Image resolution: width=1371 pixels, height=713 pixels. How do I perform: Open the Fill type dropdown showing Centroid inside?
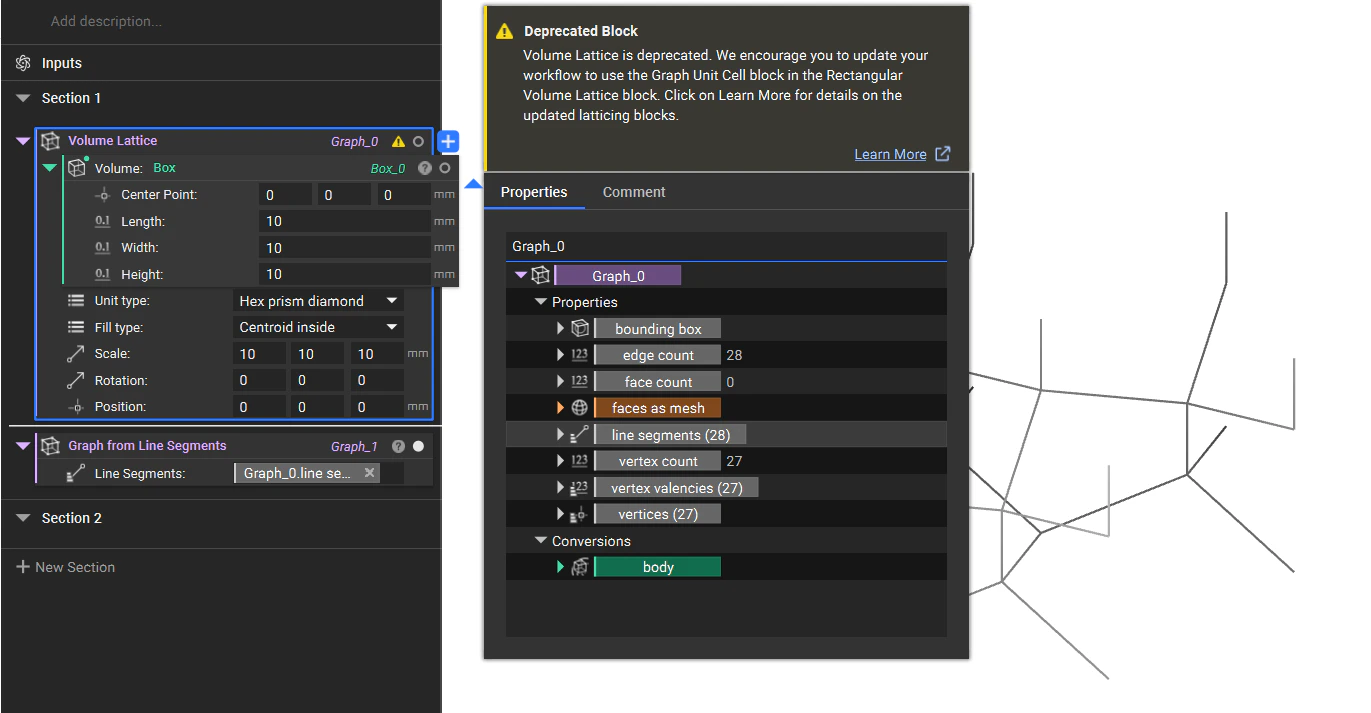[x=318, y=326]
